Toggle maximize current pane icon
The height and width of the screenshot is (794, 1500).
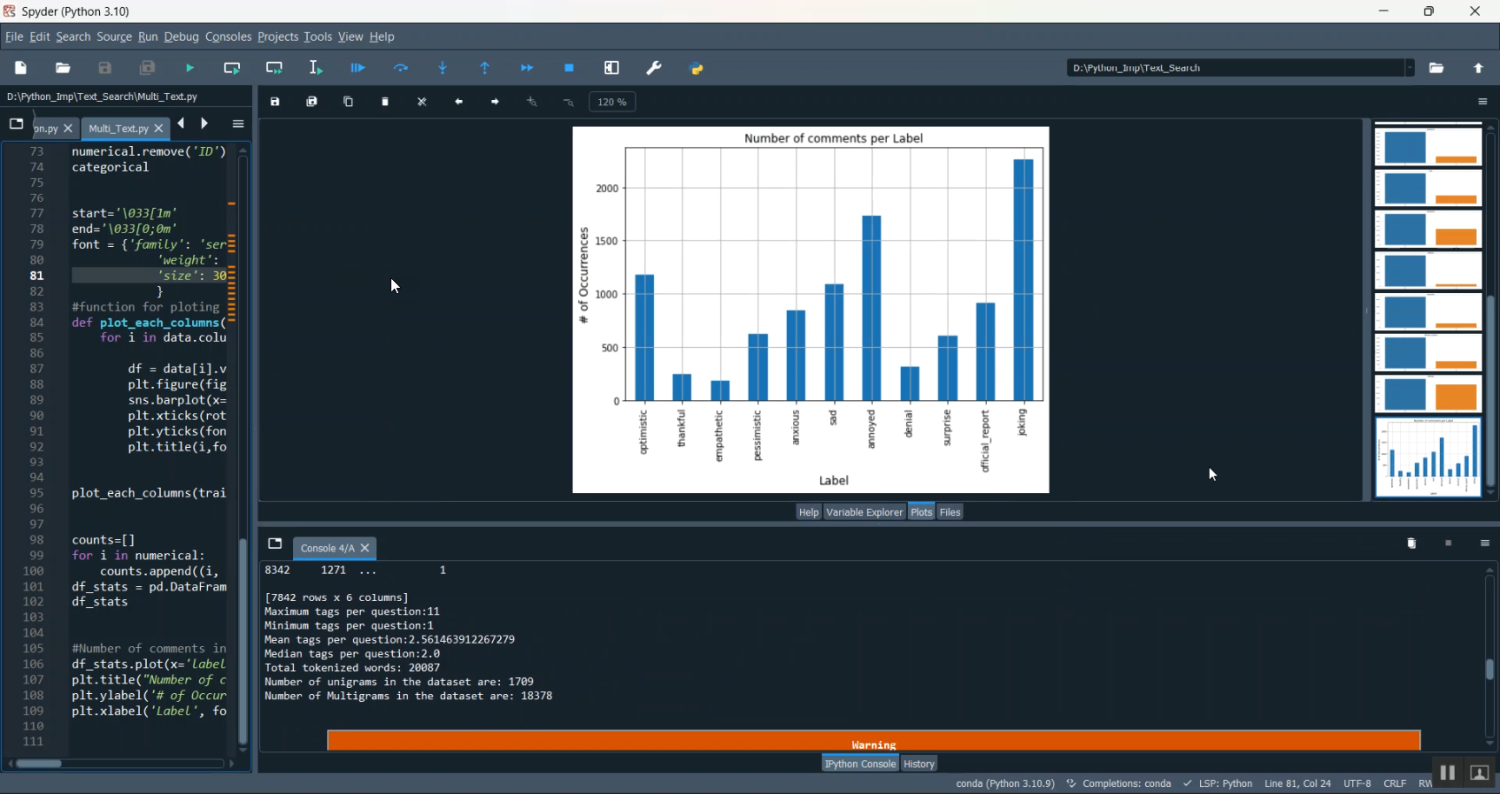tap(612, 68)
